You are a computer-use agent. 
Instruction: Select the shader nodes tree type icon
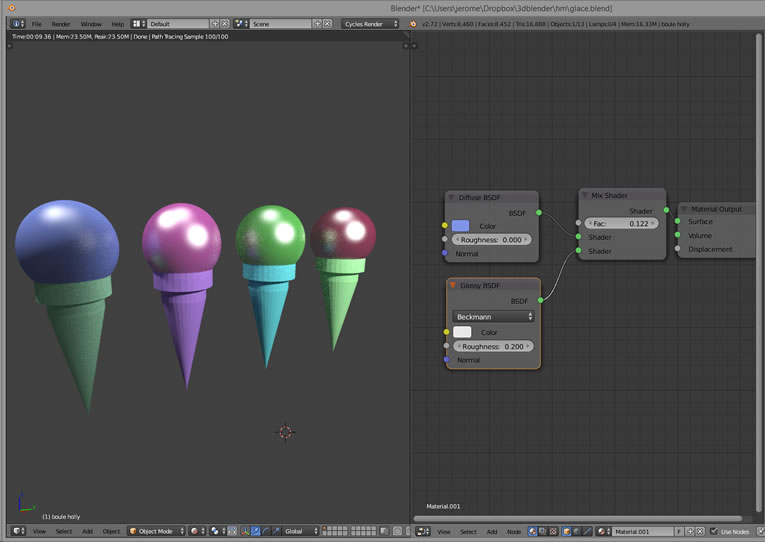coord(534,531)
